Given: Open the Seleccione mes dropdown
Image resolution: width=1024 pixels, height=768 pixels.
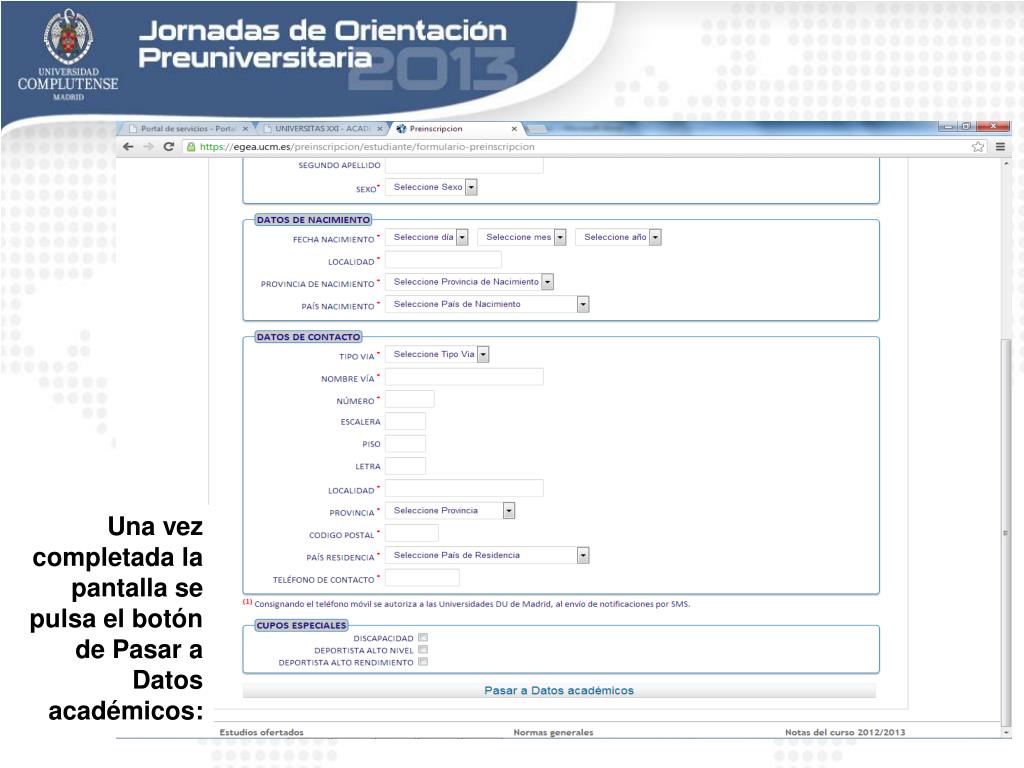Looking at the screenshot, I should (522, 237).
